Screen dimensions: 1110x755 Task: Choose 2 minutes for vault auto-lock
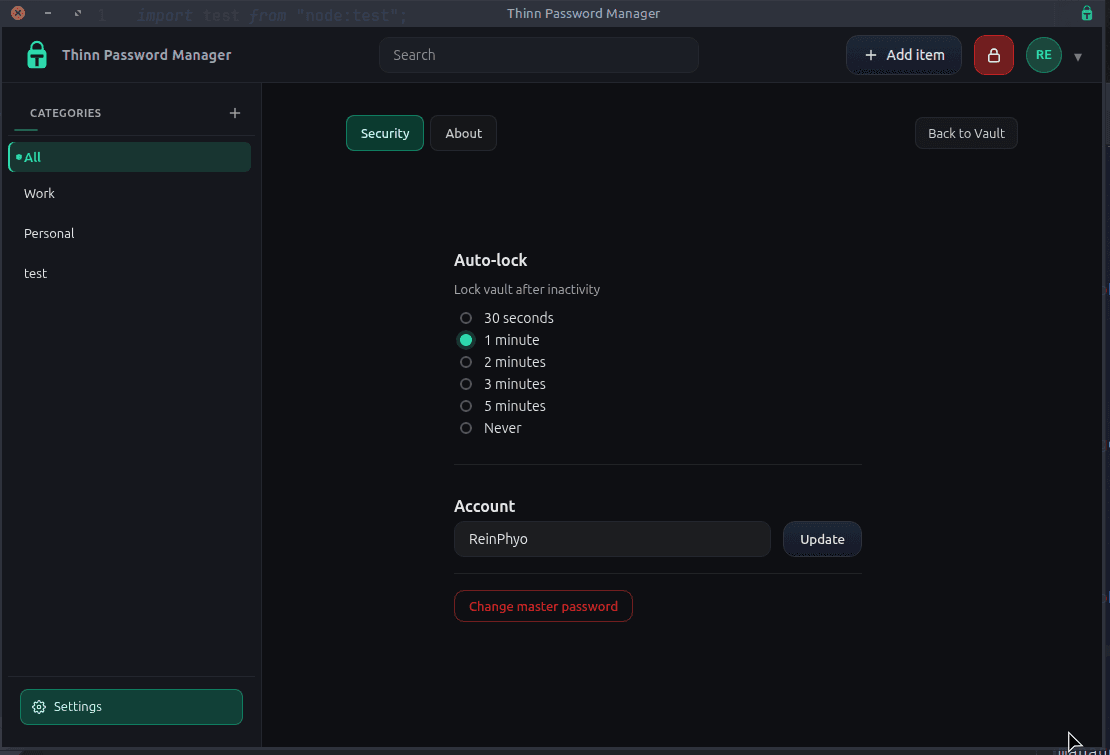465,361
